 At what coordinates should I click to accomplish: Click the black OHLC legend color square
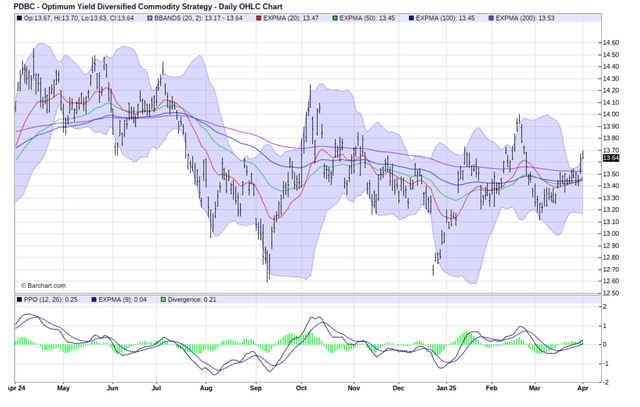coord(19,18)
